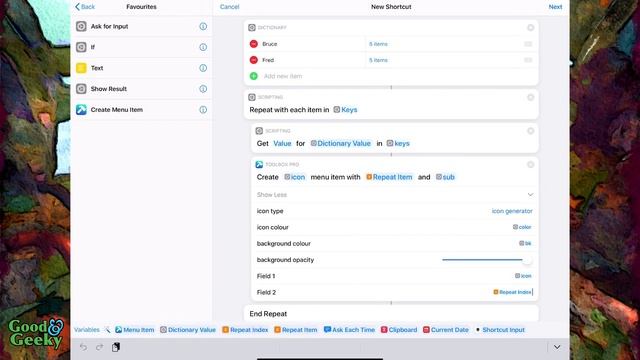Delete the Repeat with each action
The height and width of the screenshot is (360, 640).
pyautogui.click(x=531, y=98)
